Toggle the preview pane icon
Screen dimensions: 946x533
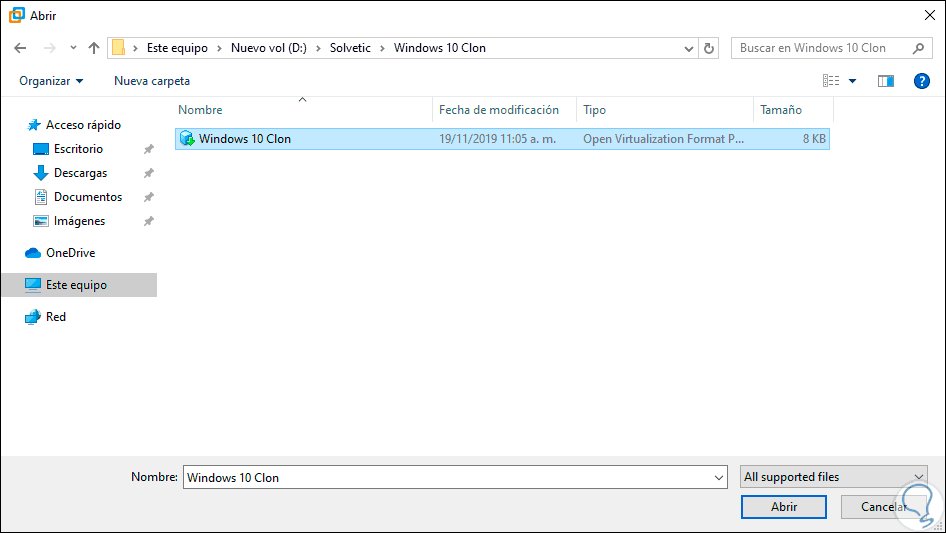(x=886, y=81)
